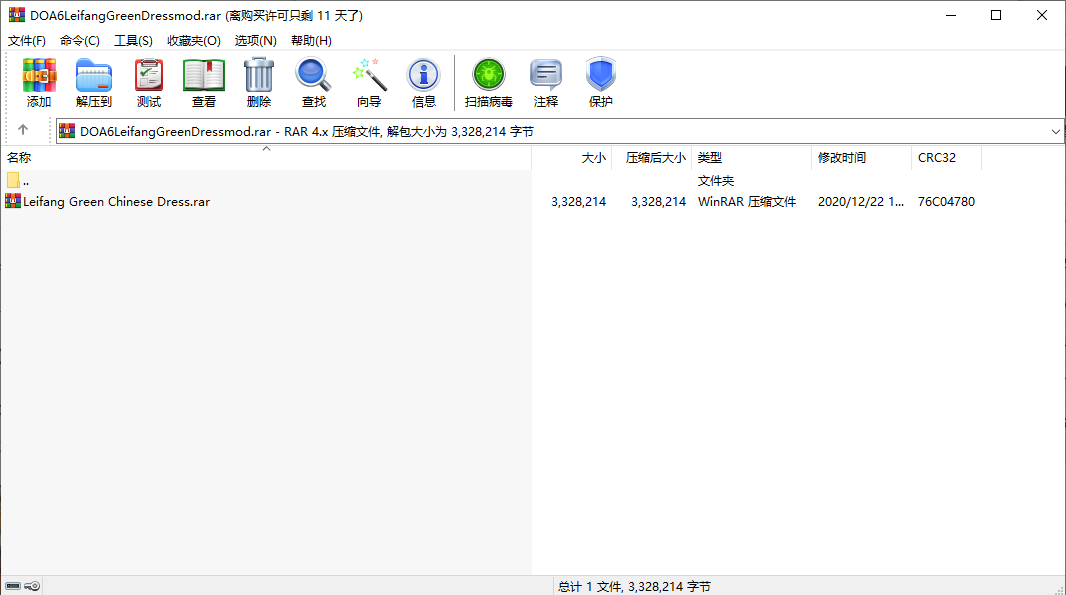
Task: Click the WinRAR title bar icon
Action: tap(17, 15)
